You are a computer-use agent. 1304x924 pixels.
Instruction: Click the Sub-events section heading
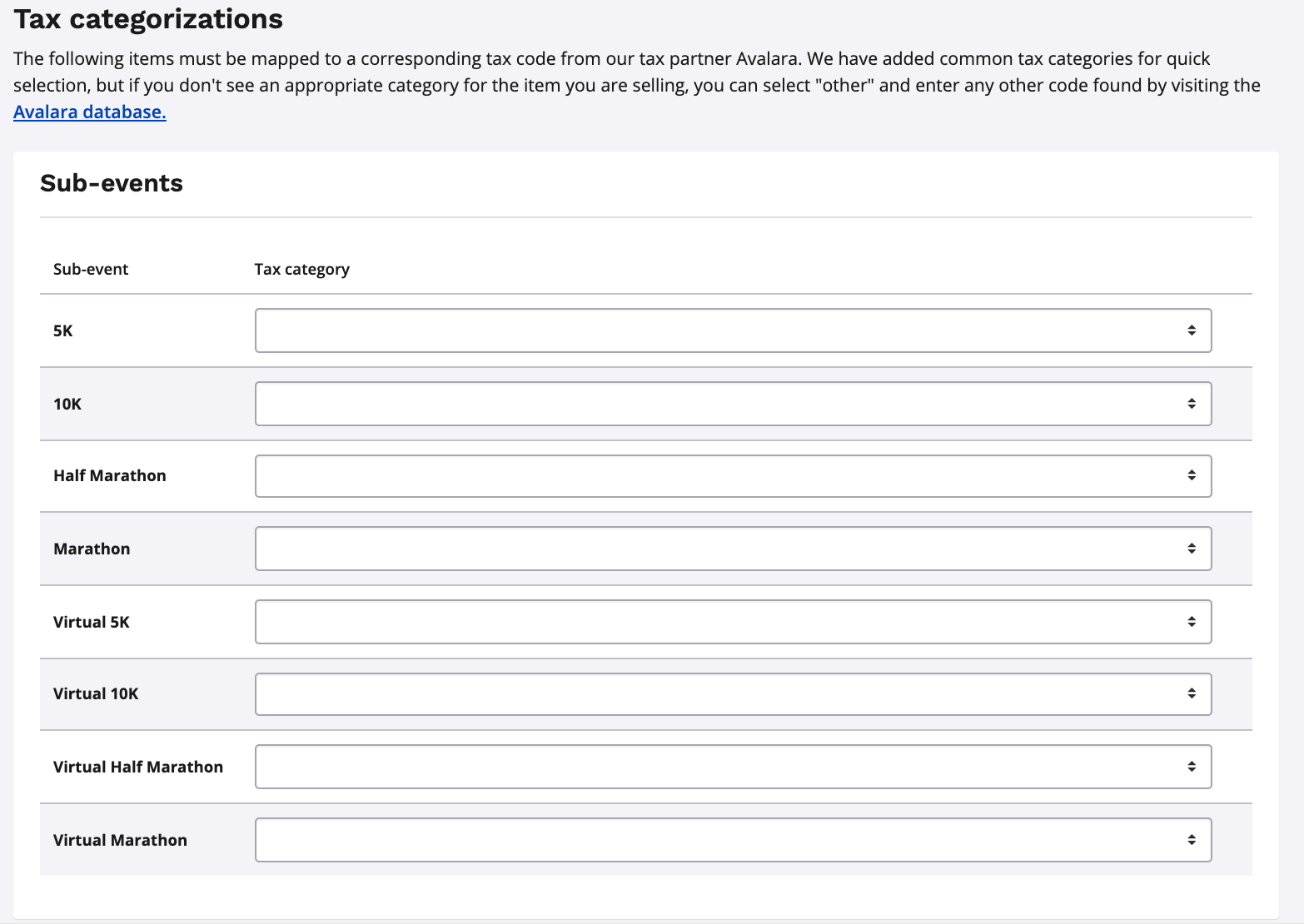pyautogui.click(x=112, y=183)
